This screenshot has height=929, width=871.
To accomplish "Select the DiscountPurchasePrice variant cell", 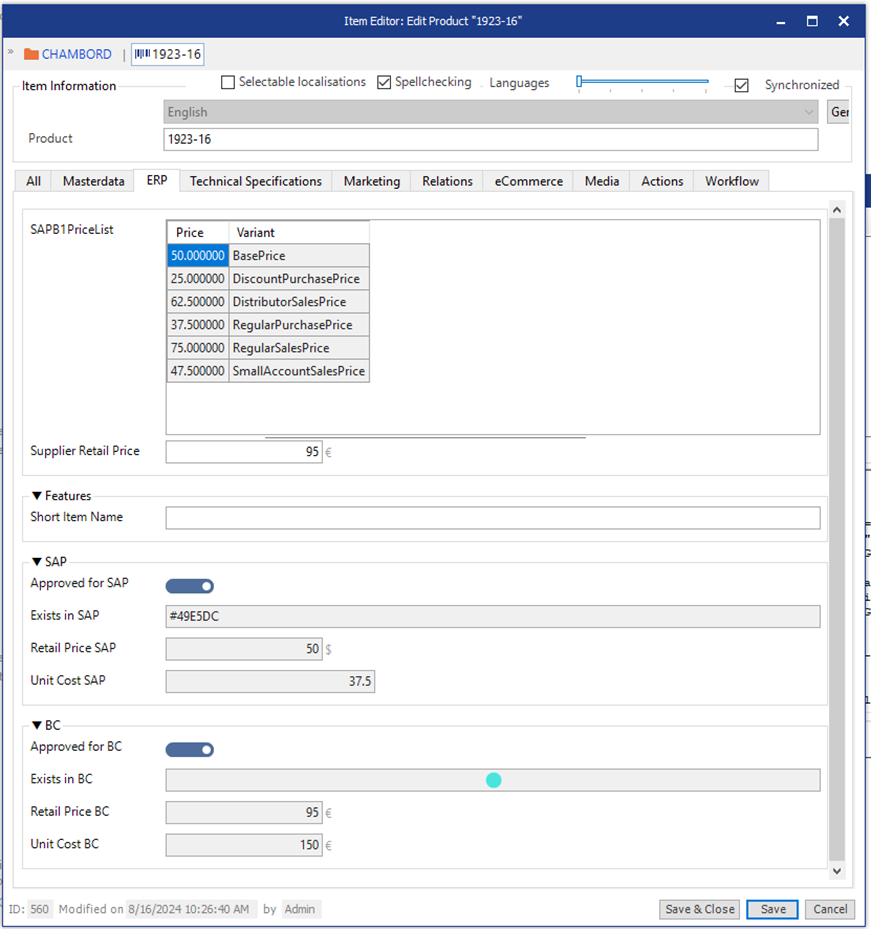I will [x=299, y=278].
